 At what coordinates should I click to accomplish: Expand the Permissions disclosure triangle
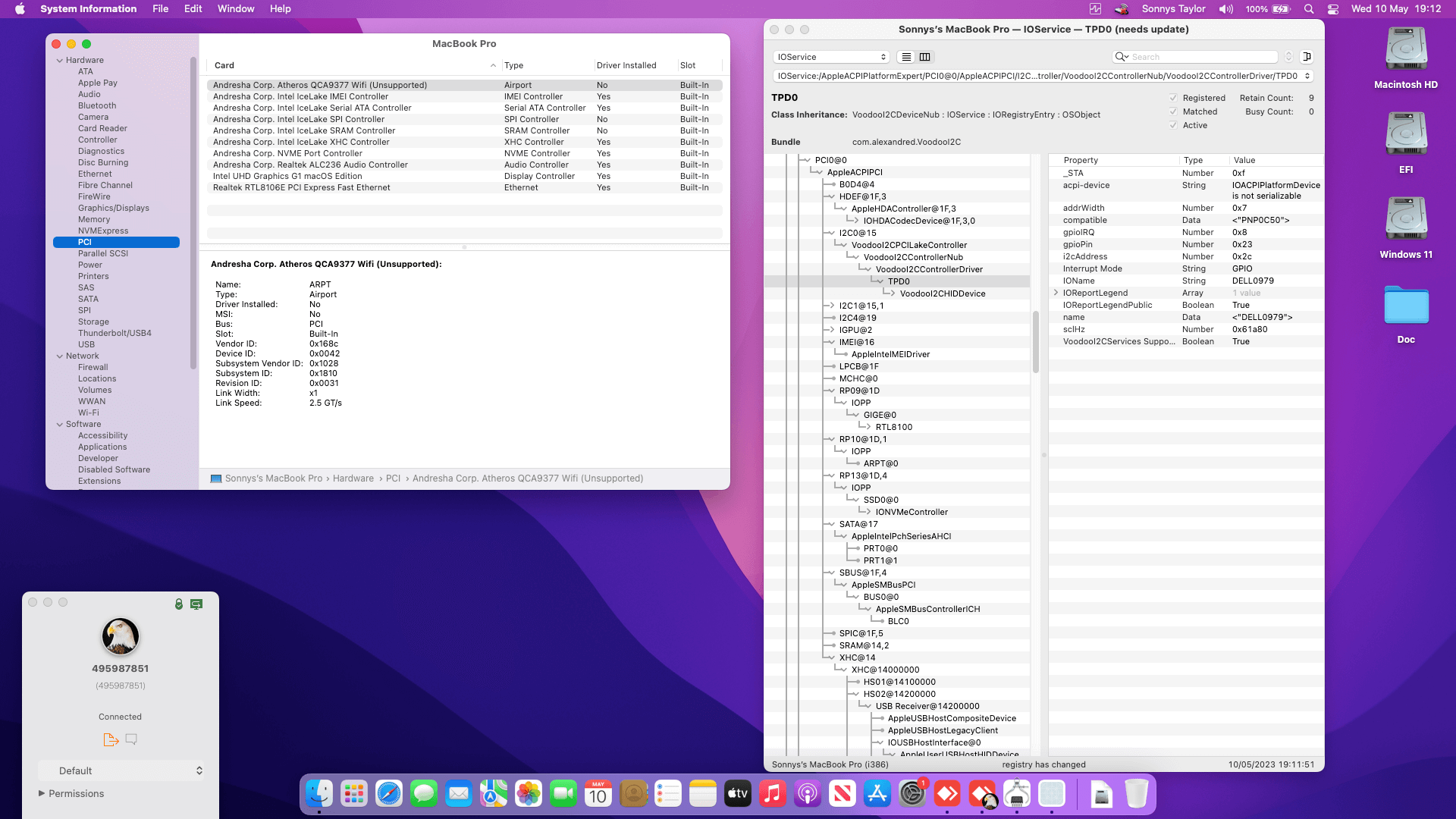[42, 793]
